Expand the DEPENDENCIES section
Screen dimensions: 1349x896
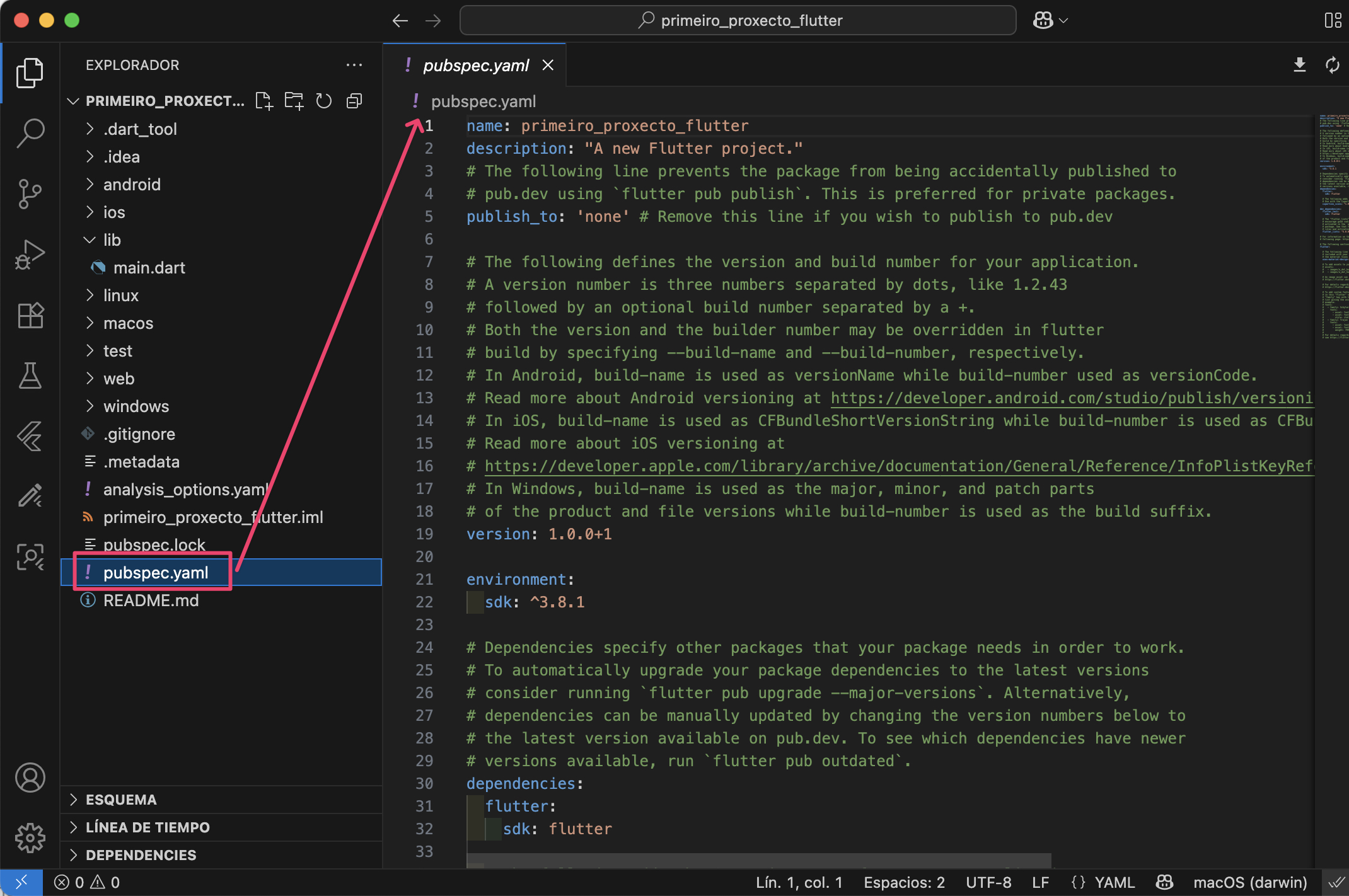coord(141,855)
